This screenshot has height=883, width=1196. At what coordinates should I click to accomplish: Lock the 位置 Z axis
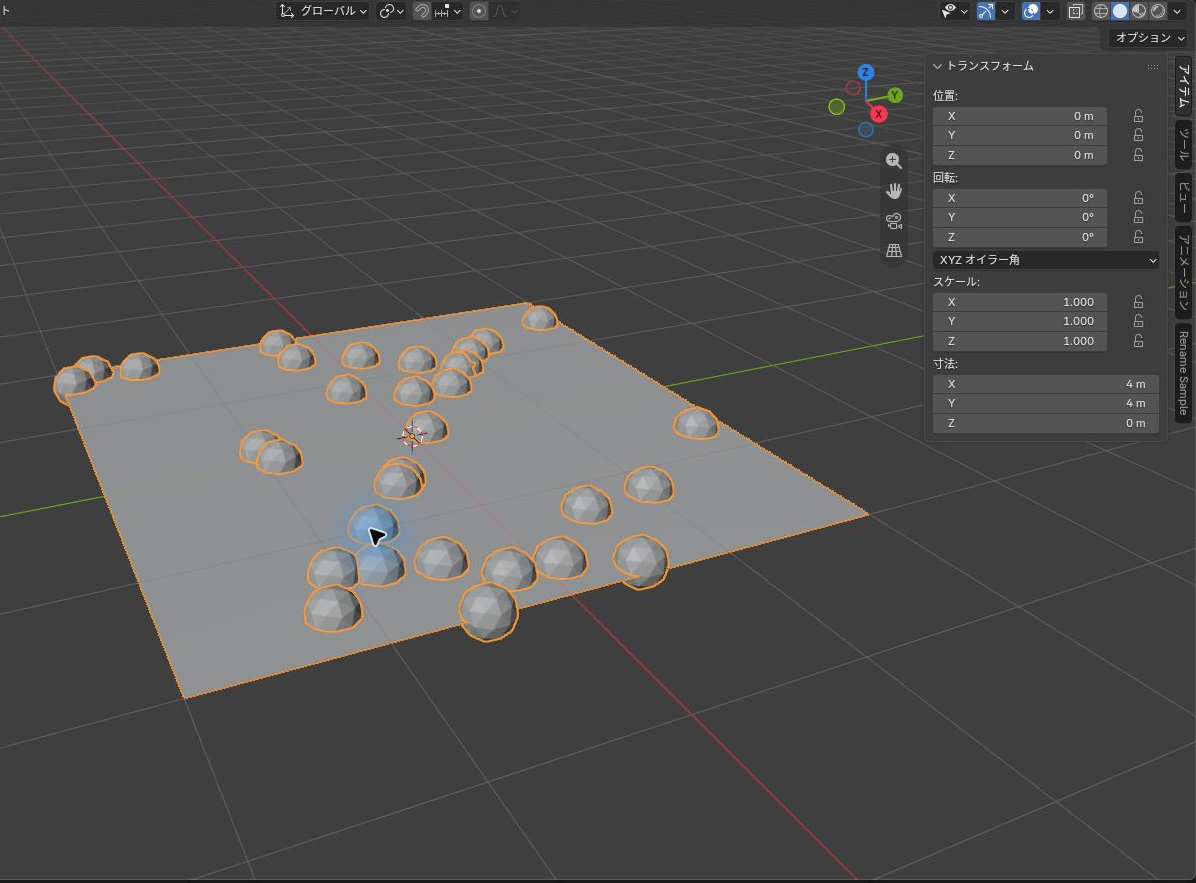[1138, 155]
